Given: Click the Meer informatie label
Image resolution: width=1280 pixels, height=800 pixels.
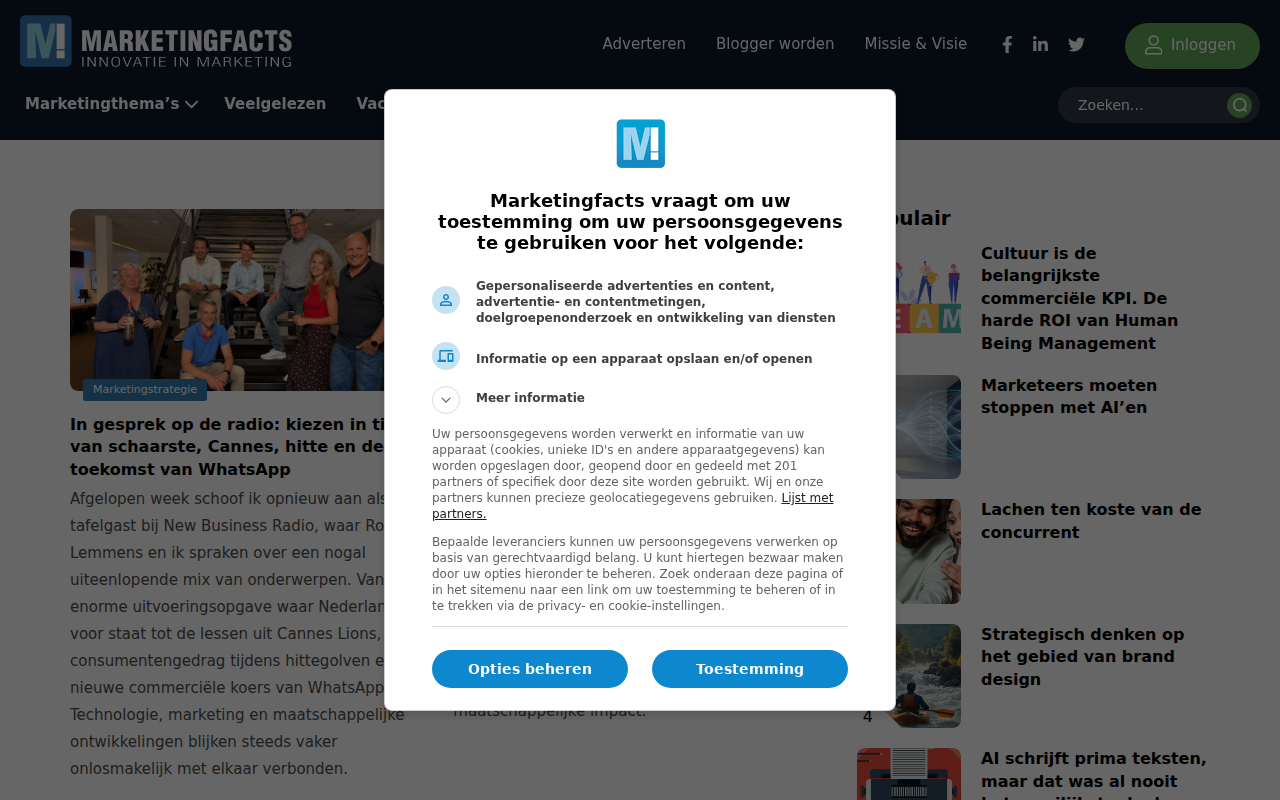Looking at the screenshot, I should 530,397.
